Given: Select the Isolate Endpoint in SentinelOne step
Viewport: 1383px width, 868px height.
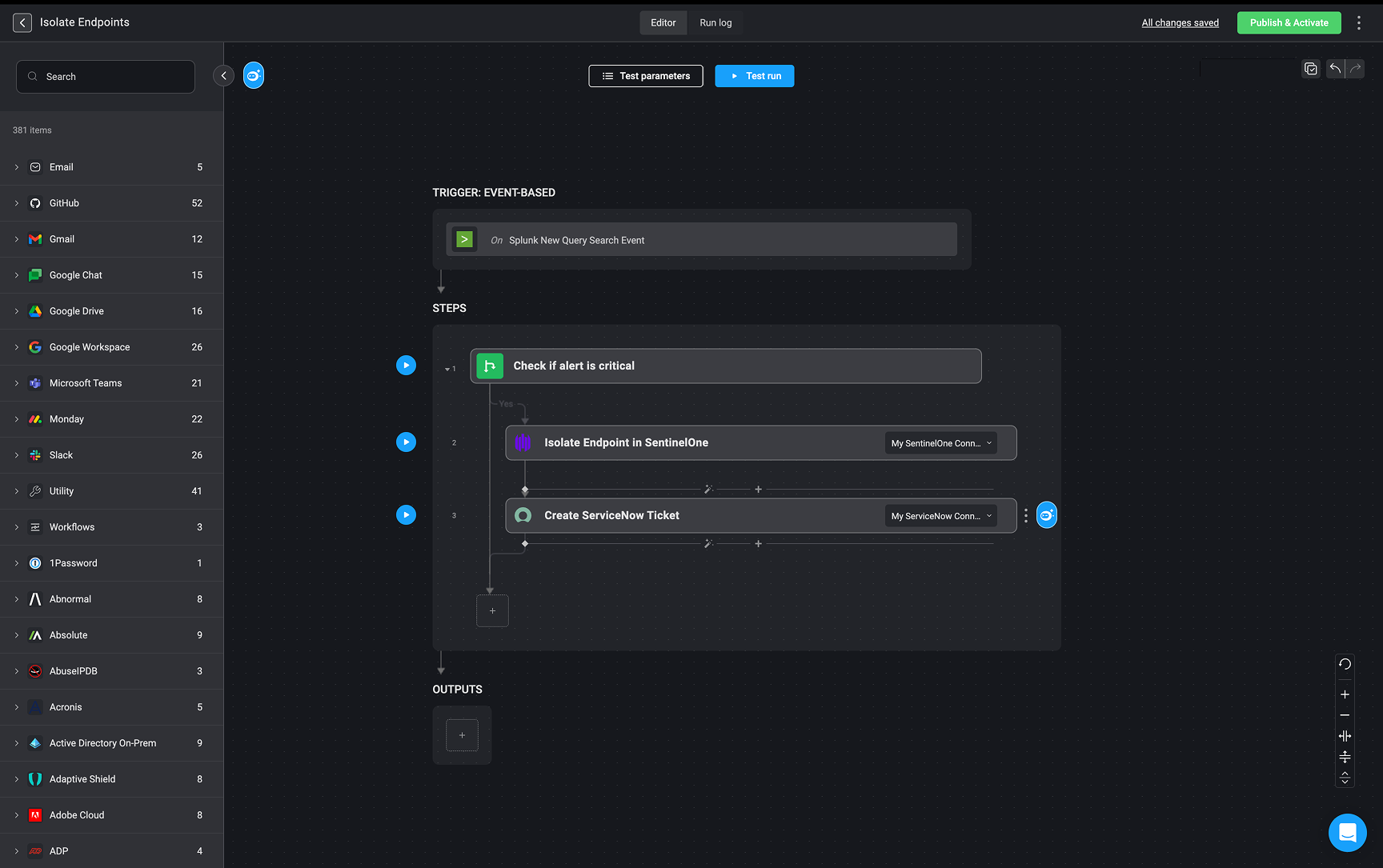Looking at the screenshot, I should pos(761,442).
